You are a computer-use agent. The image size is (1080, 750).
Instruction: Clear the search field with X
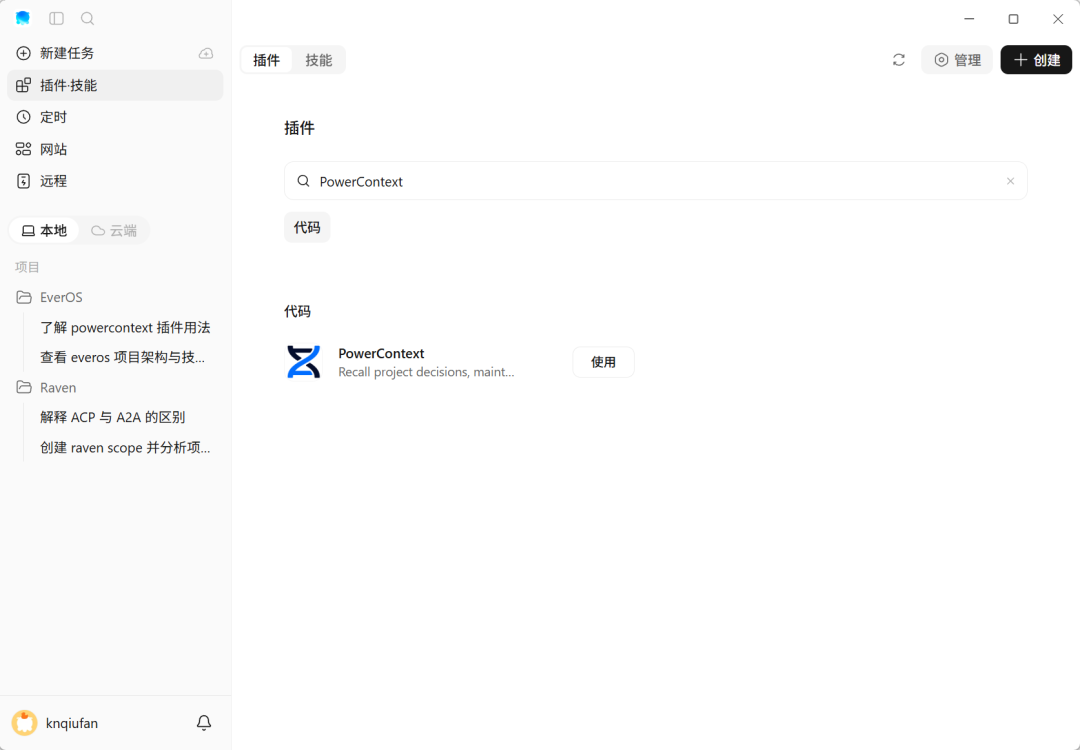coord(1010,181)
